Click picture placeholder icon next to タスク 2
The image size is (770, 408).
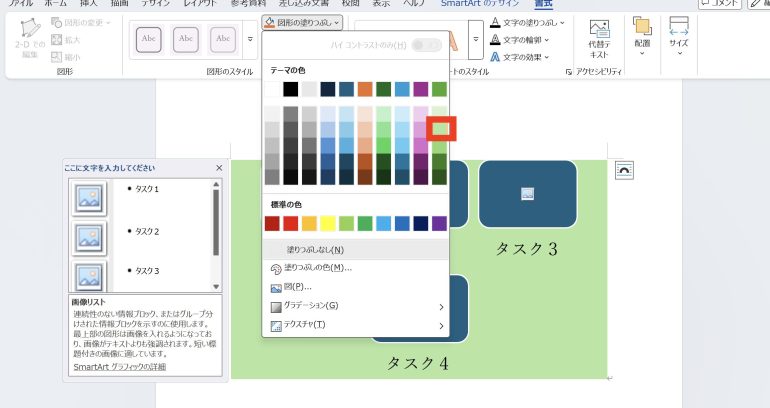(x=89, y=238)
